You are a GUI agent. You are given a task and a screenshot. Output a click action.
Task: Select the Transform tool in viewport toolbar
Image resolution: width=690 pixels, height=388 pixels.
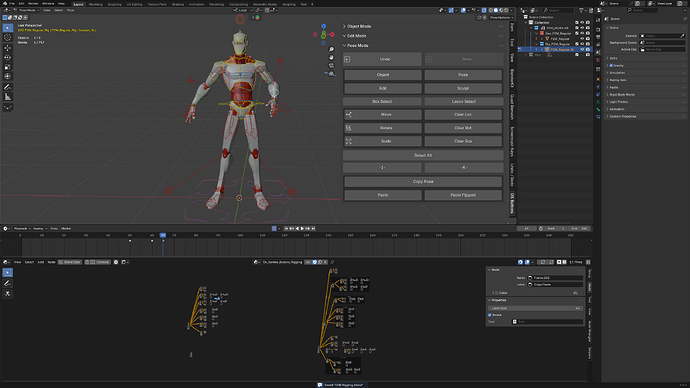[7, 77]
